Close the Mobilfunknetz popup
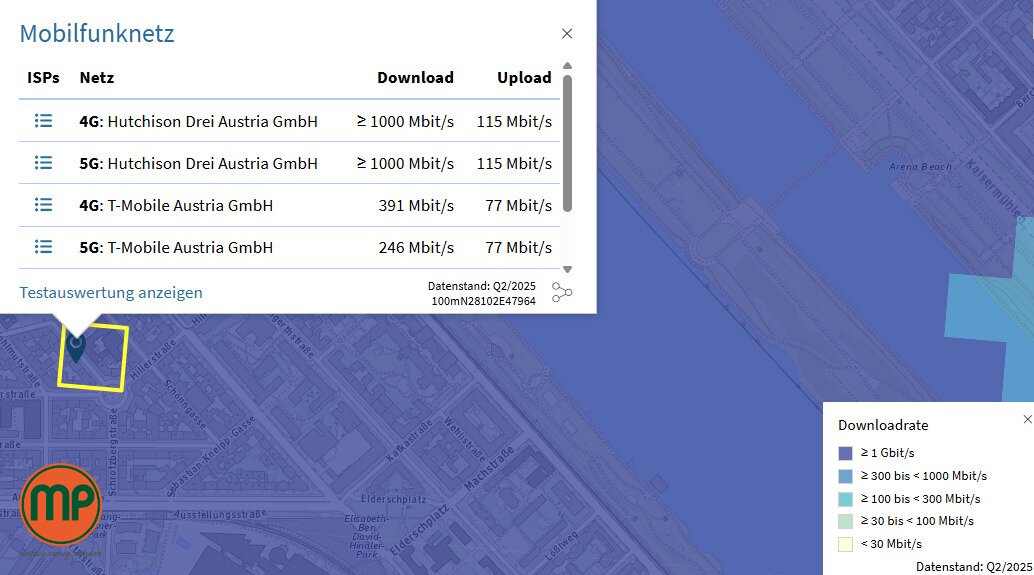The image size is (1034, 575). (x=567, y=34)
